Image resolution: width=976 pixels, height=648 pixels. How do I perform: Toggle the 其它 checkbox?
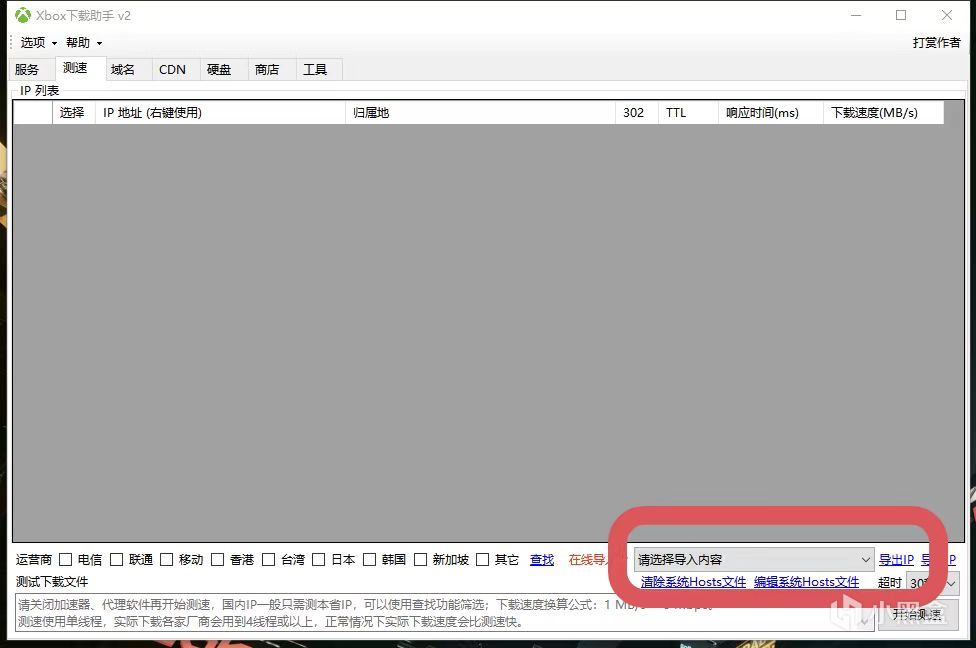click(482, 560)
